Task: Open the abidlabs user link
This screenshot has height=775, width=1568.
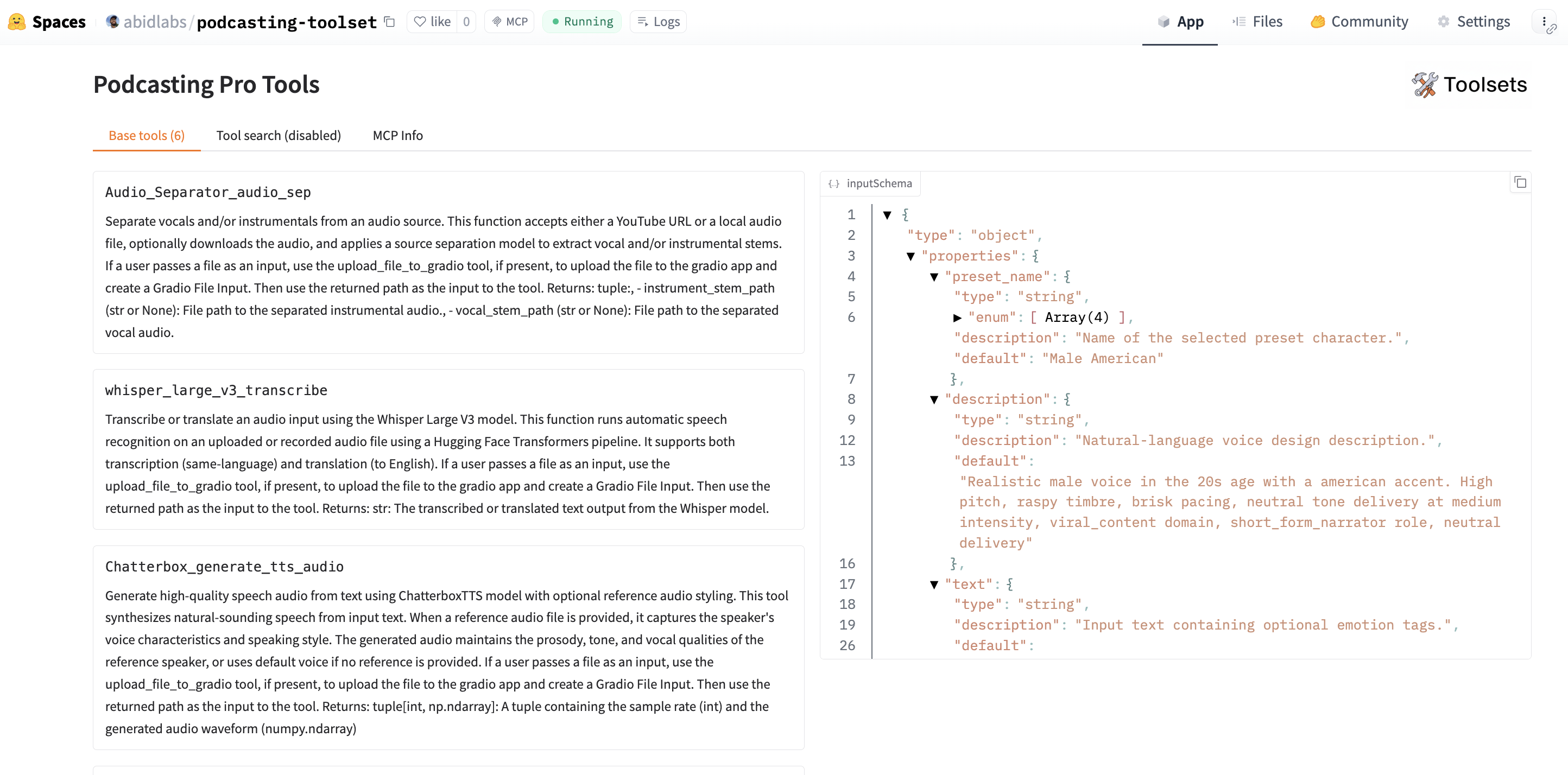Action: (155, 22)
